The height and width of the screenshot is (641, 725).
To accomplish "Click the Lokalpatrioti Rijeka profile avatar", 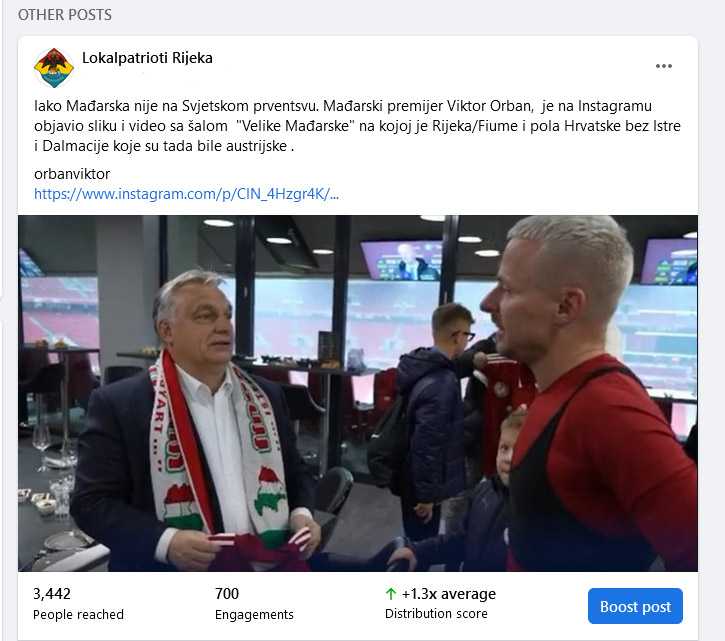I will [x=54, y=68].
